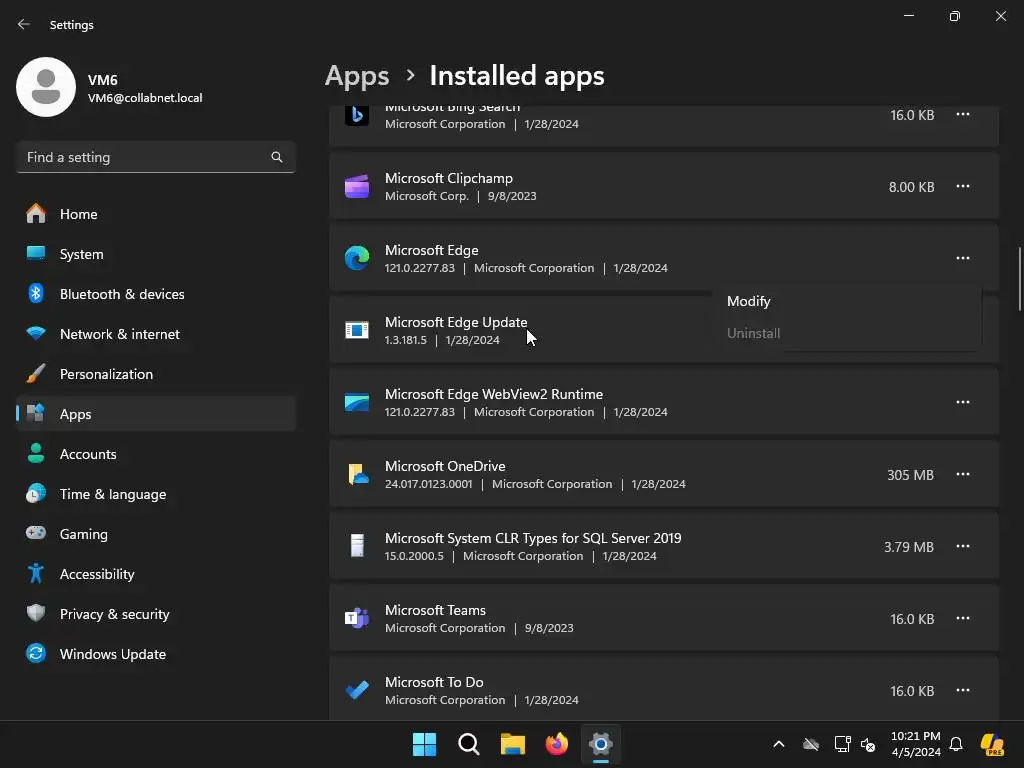Viewport: 1024px width, 768px height.
Task: Open more options for Microsoft Clipchamp
Action: pyautogui.click(x=962, y=186)
